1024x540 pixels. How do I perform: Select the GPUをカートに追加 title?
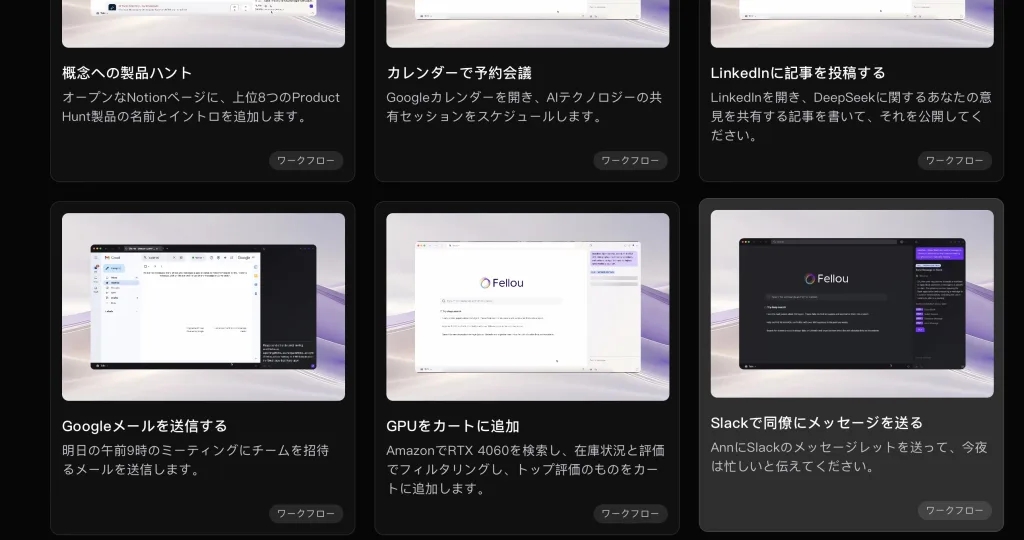[453, 426]
